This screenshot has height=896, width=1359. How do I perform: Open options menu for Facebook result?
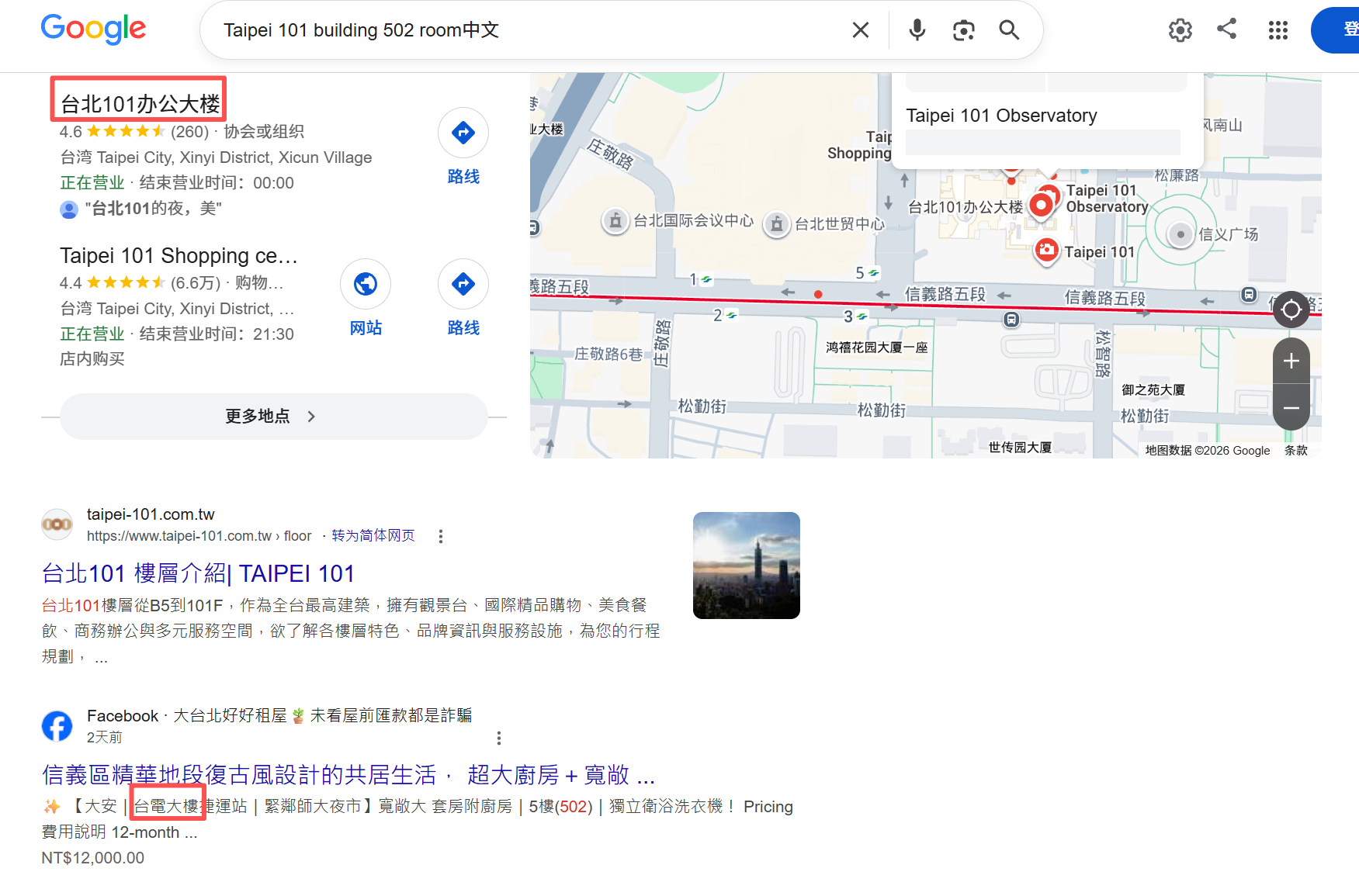(x=499, y=738)
